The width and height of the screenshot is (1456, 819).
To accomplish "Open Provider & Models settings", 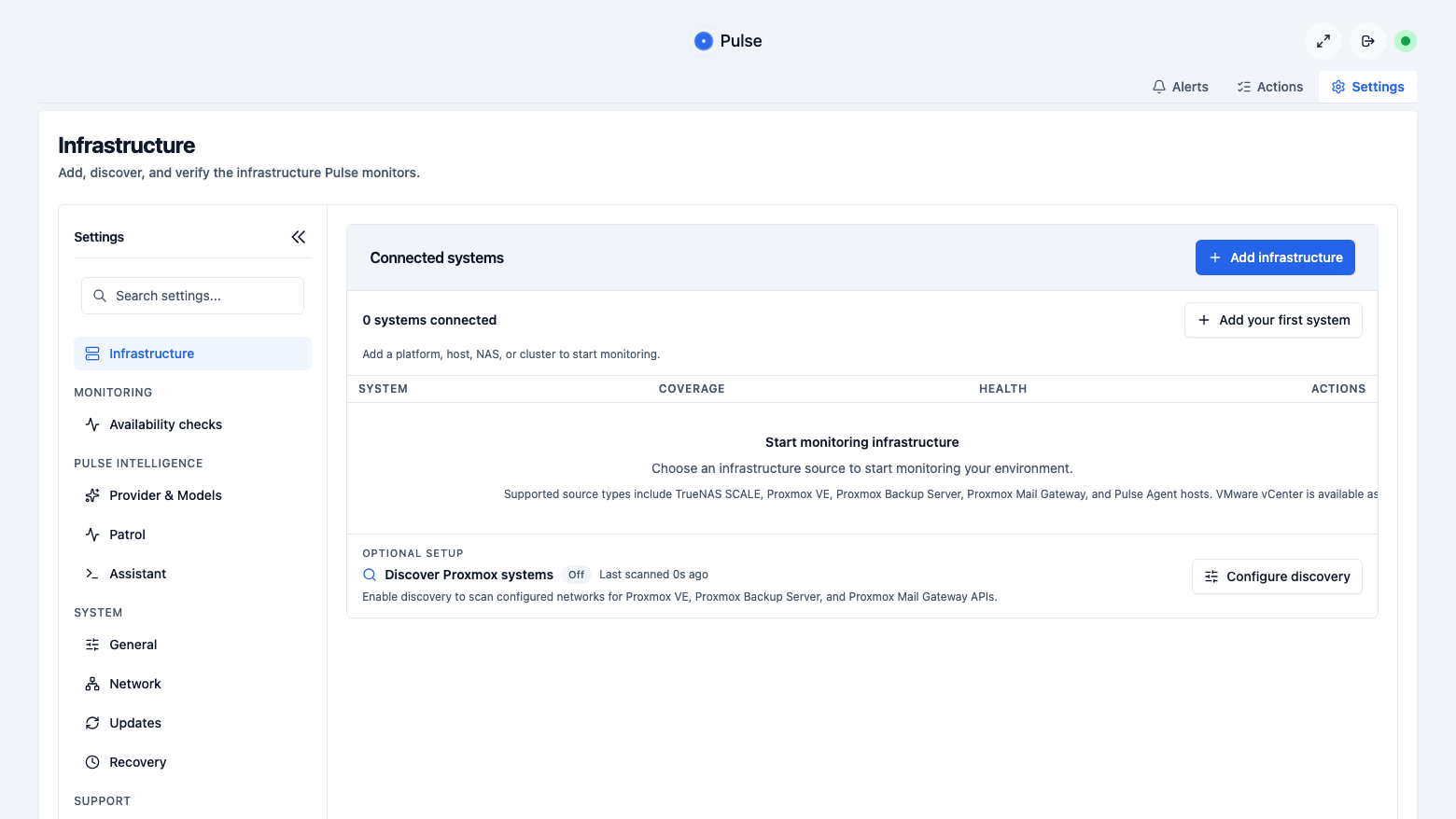I will point(192,495).
